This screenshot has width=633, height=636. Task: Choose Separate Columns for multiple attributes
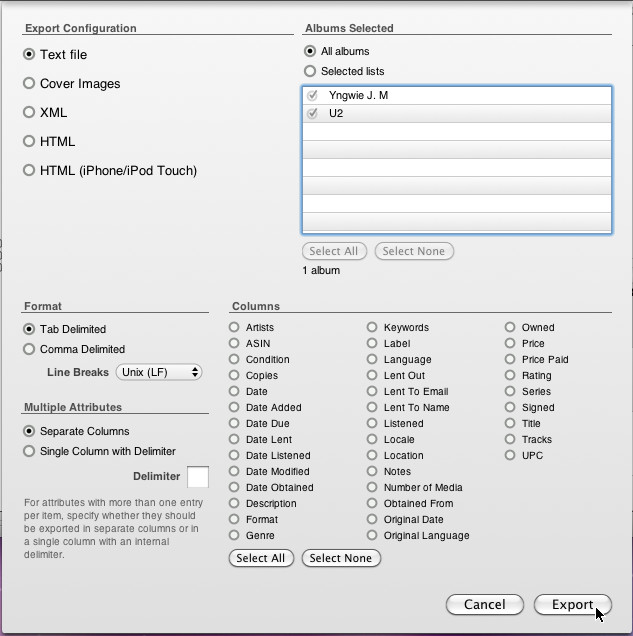[x=29, y=431]
